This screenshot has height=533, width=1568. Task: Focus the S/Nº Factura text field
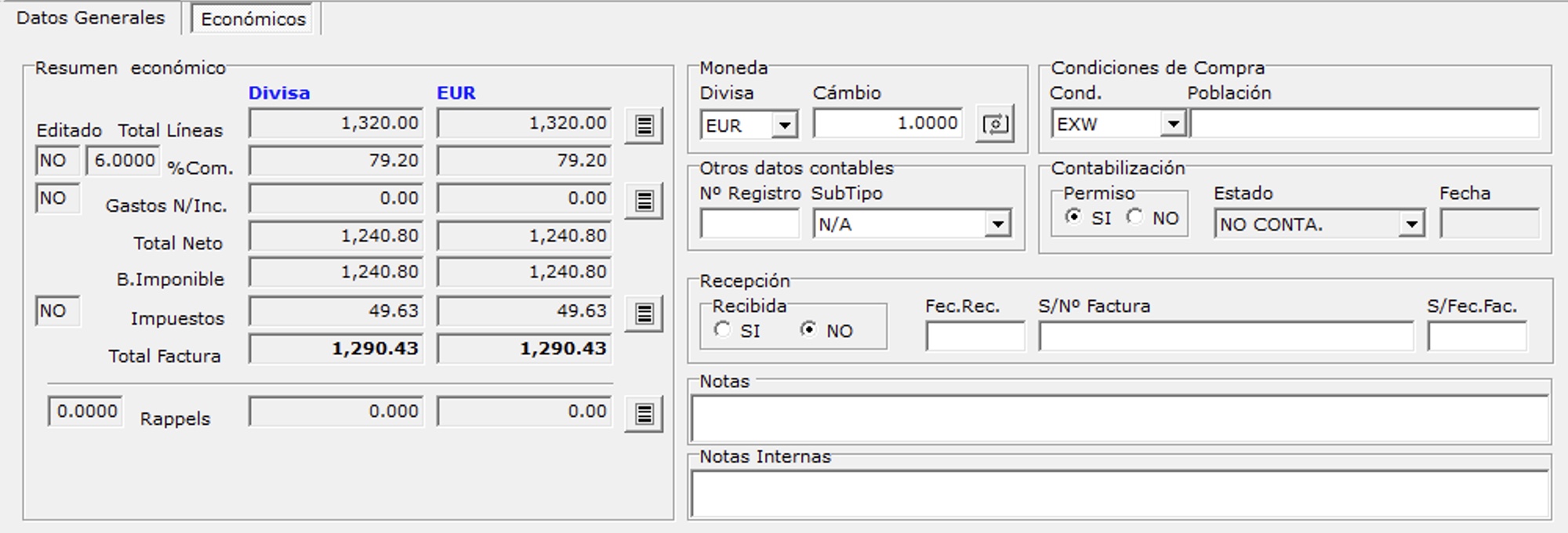[x=1225, y=337]
